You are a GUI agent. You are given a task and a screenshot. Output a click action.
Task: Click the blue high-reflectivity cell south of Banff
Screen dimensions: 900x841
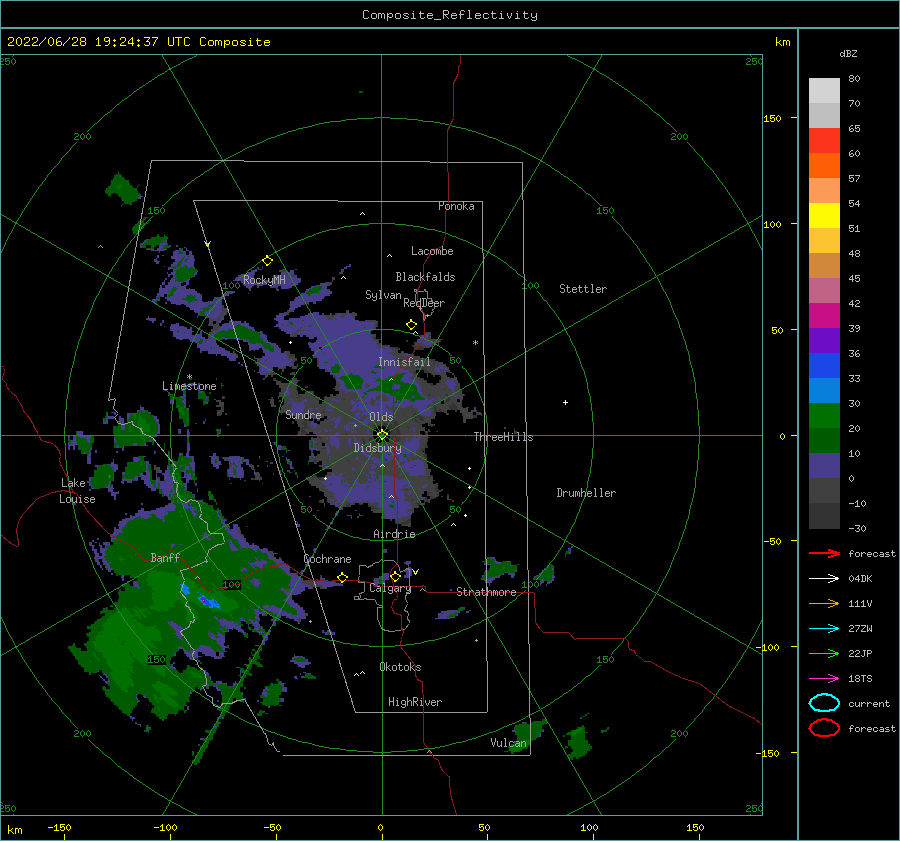(x=208, y=601)
